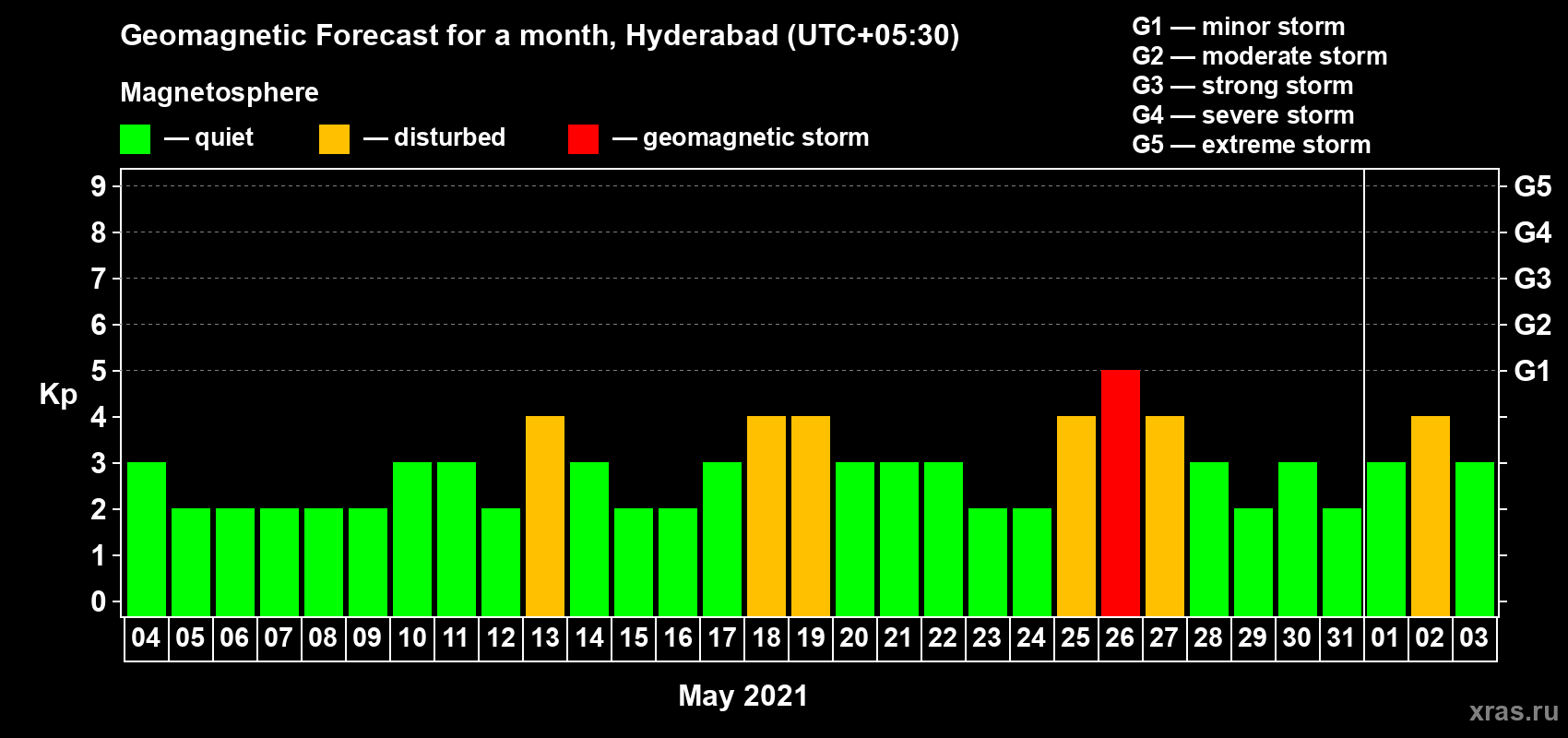The height and width of the screenshot is (738, 1568).
Task: Select the green bar for day 22
Action: (x=944, y=539)
